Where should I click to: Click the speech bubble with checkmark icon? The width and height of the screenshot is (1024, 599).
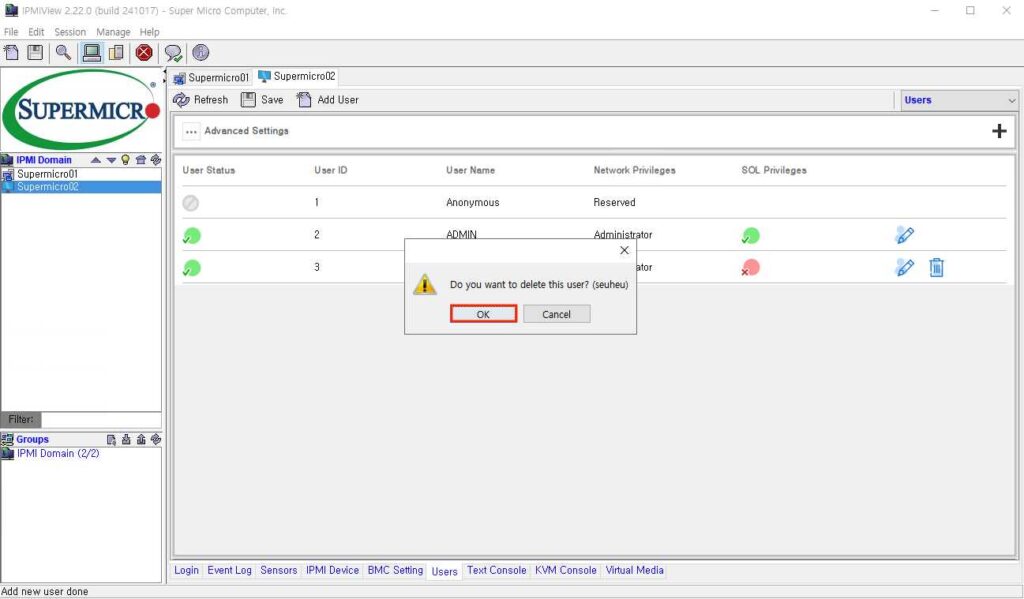click(173, 53)
